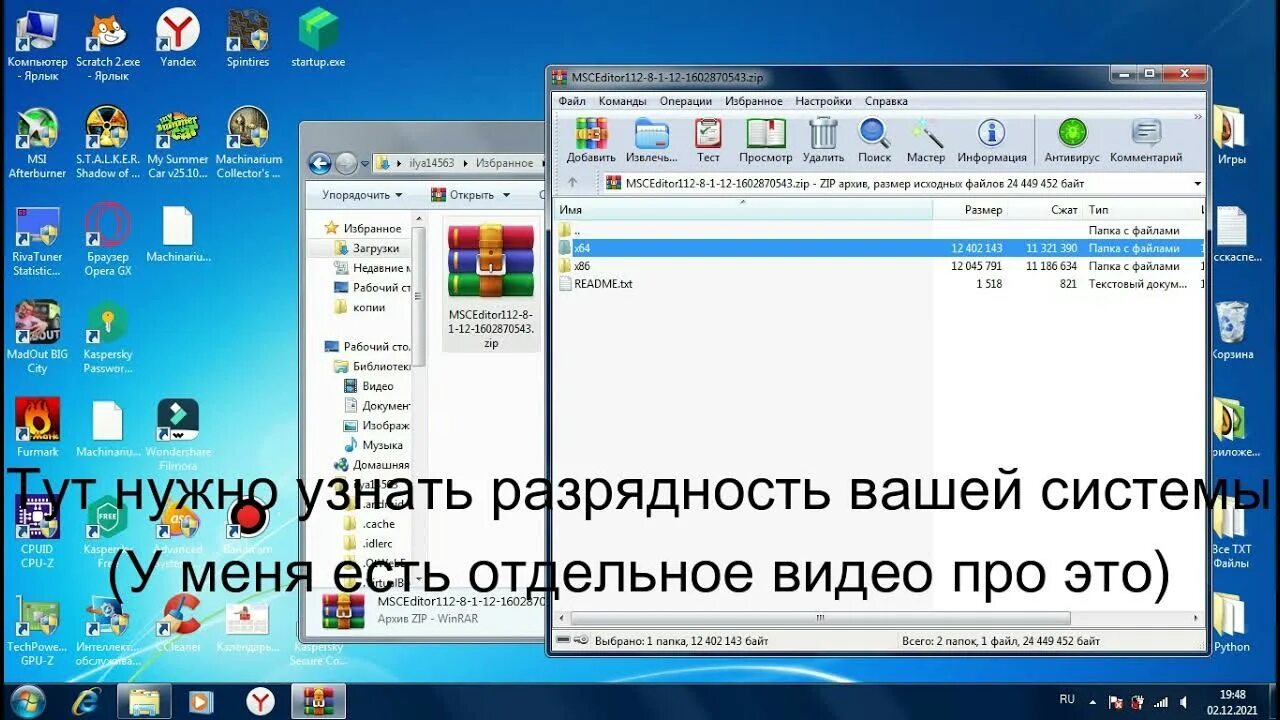The image size is (1280, 720).
Task: Open Wondershare Filmora desktop shortcut
Action: pos(178,435)
